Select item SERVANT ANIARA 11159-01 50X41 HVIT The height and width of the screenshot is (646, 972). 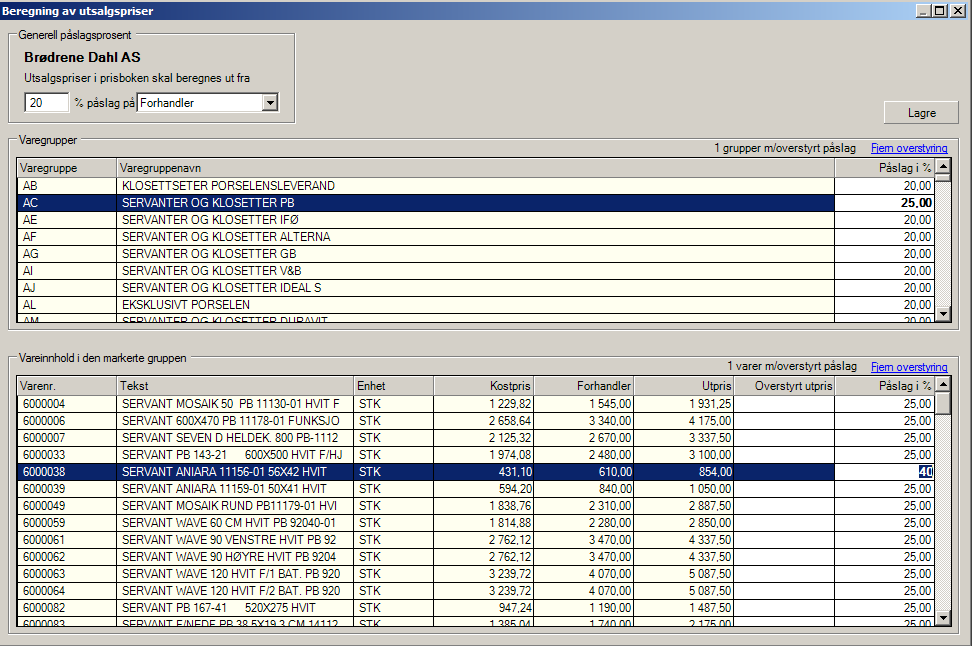coord(475,489)
